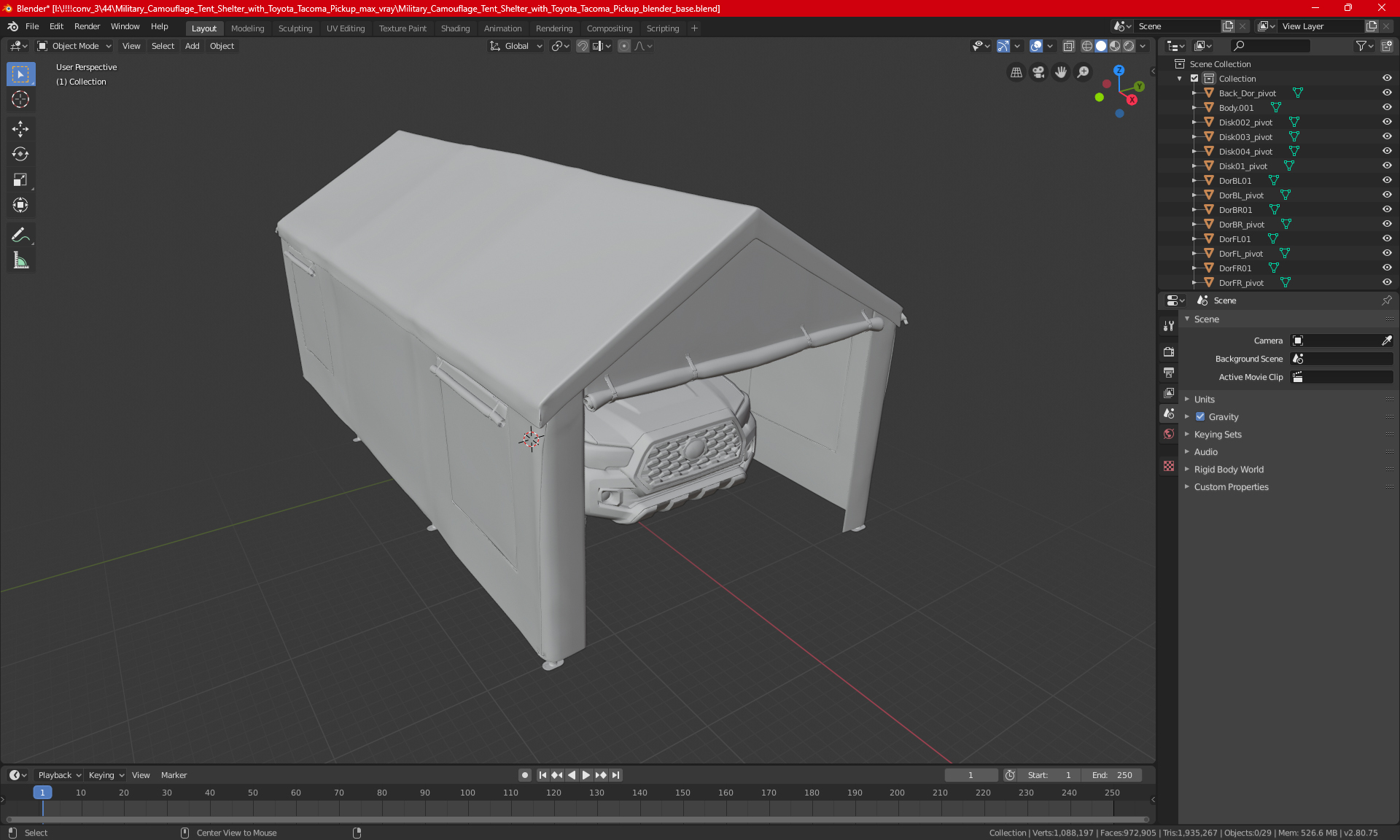
Task: Open the World properties tab icon
Action: [1169, 434]
